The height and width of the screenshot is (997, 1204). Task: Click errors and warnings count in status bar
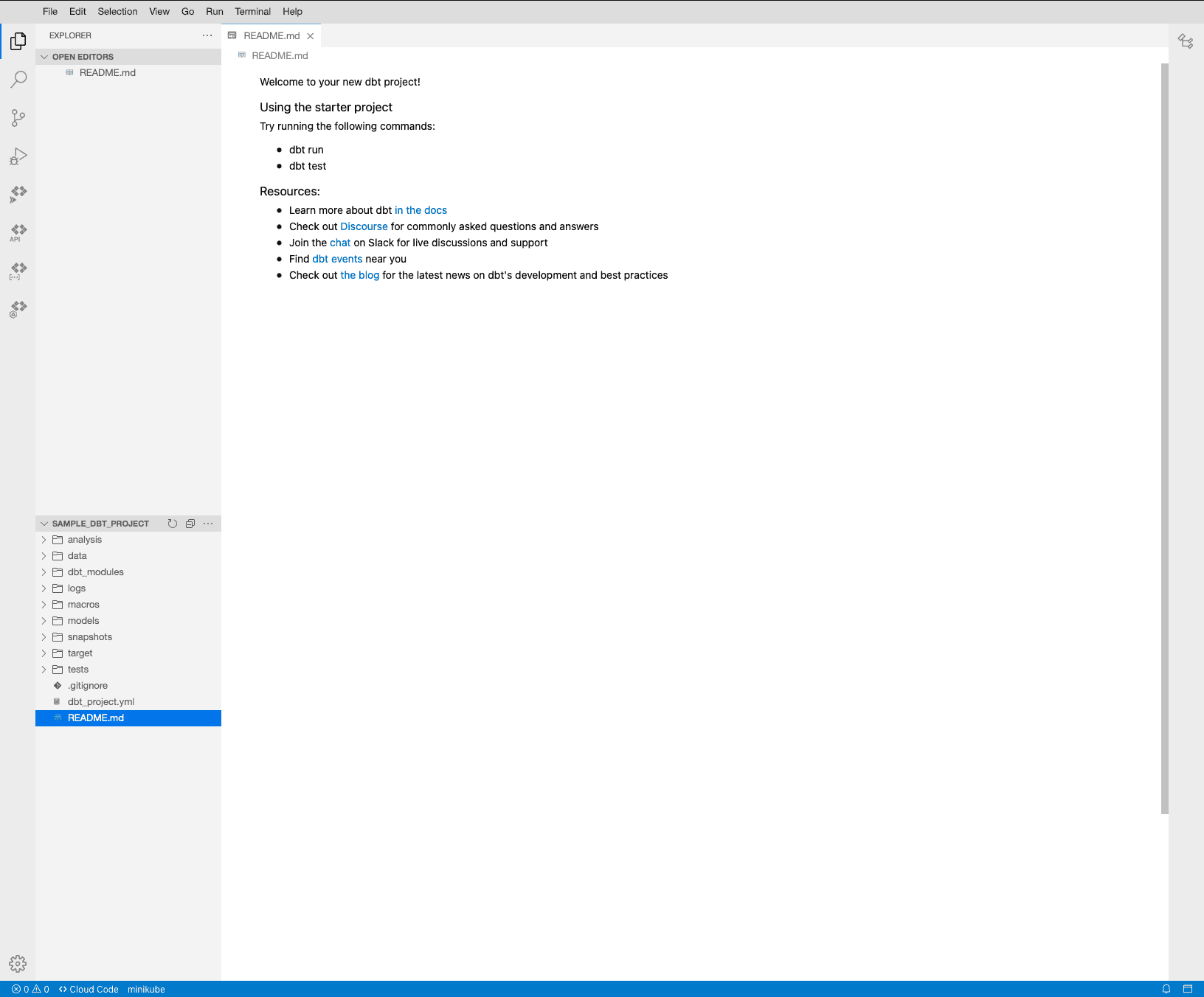pyautogui.click(x=30, y=990)
